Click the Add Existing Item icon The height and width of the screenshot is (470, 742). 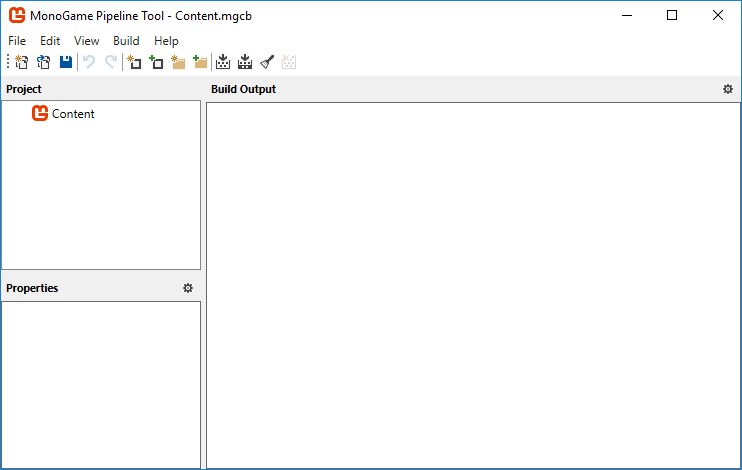coord(156,62)
